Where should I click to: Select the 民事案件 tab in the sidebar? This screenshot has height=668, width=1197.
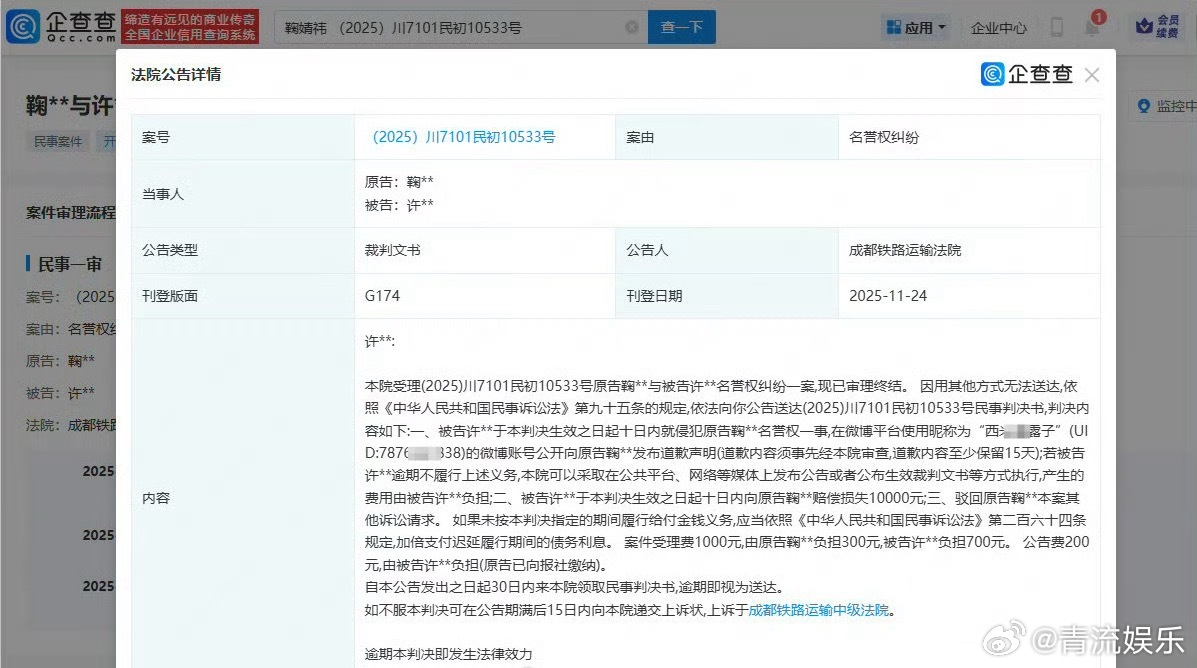click(x=57, y=141)
